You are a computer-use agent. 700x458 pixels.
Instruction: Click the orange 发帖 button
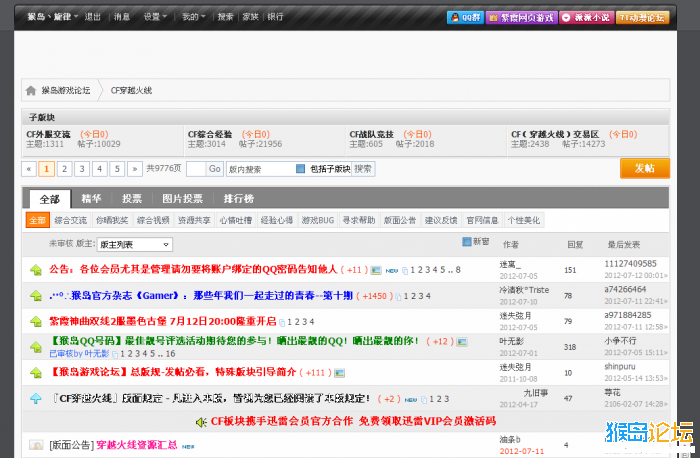click(x=645, y=168)
